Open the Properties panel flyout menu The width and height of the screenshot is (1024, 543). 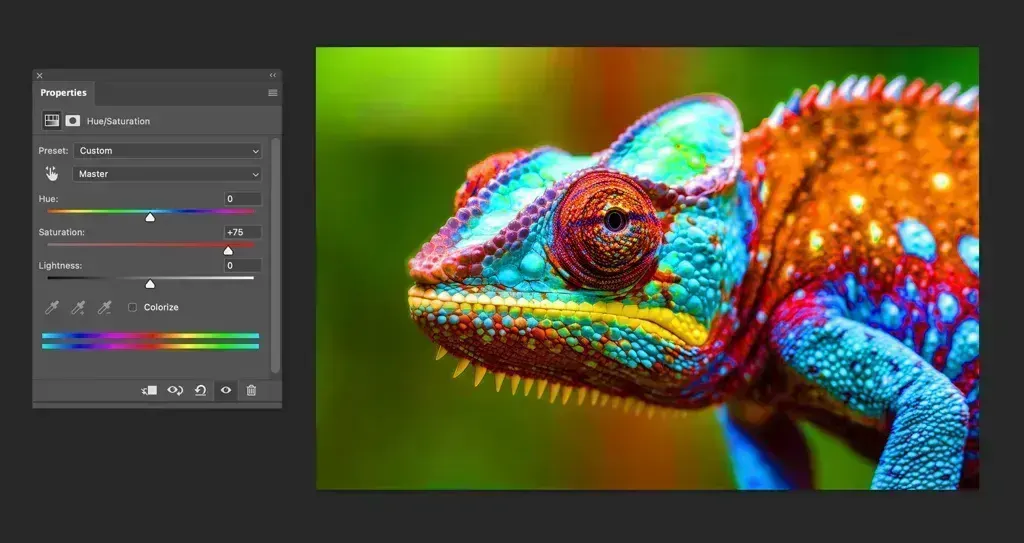273,93
